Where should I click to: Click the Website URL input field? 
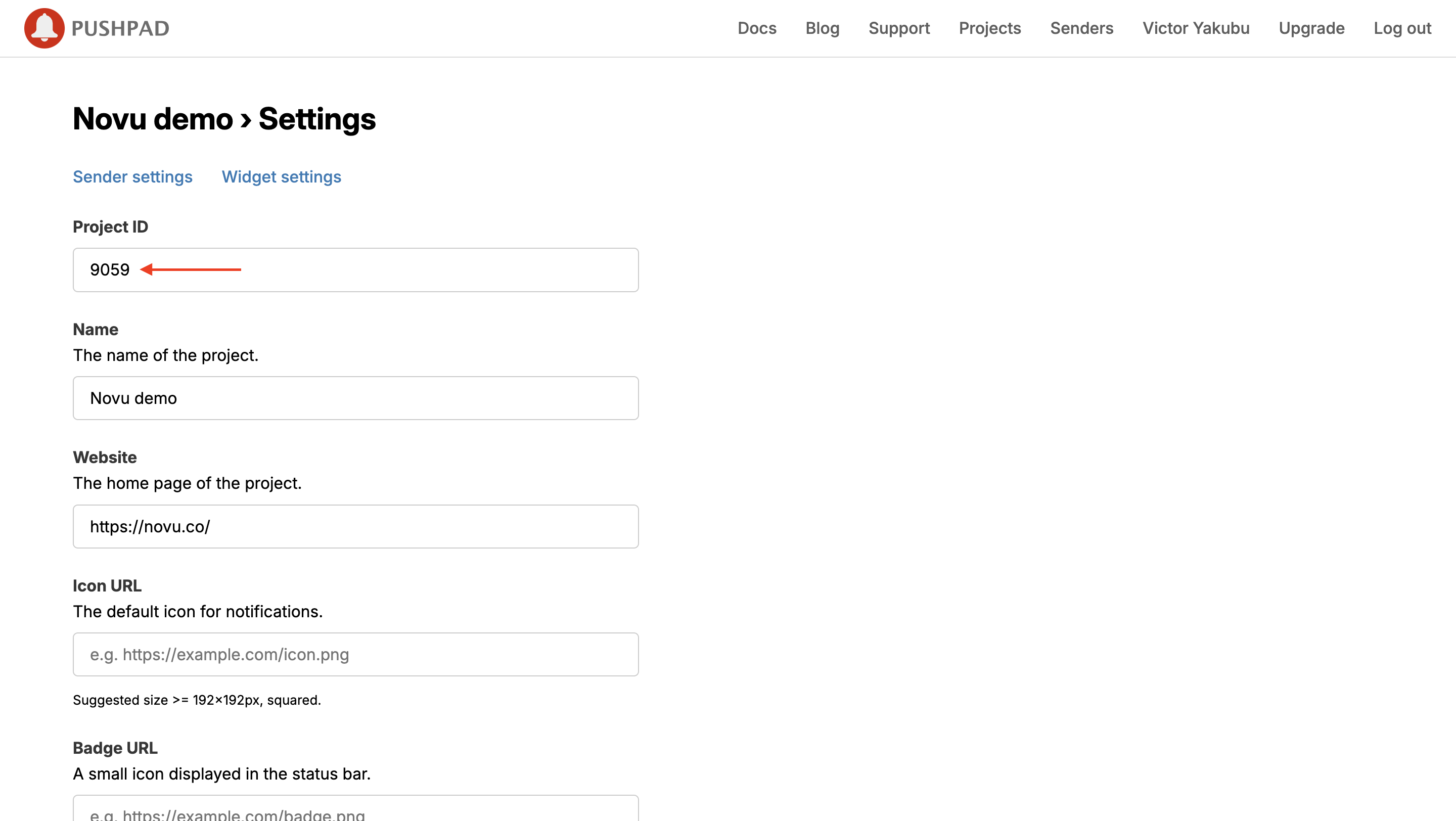[355, 527]
